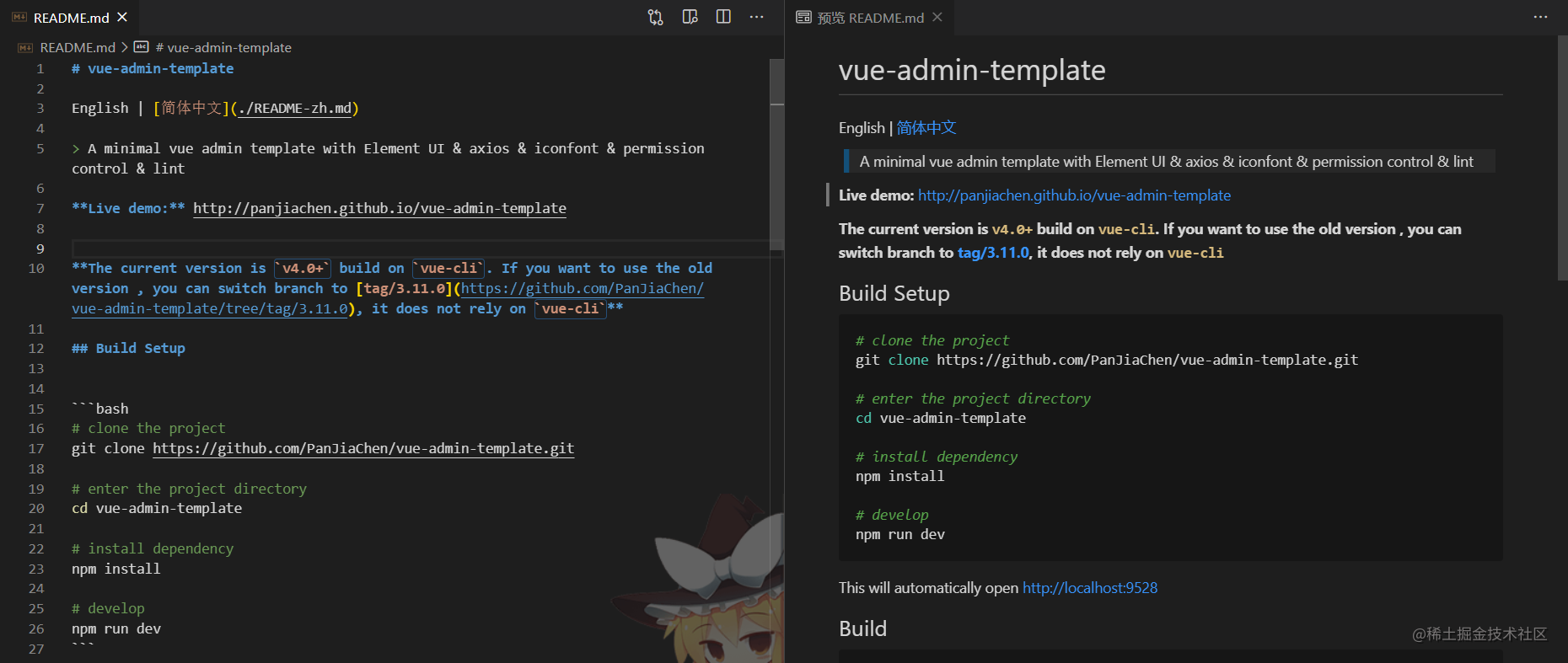1568x663 pixels.
Task: Click line number 10 in the gutter
Action: 36,268
